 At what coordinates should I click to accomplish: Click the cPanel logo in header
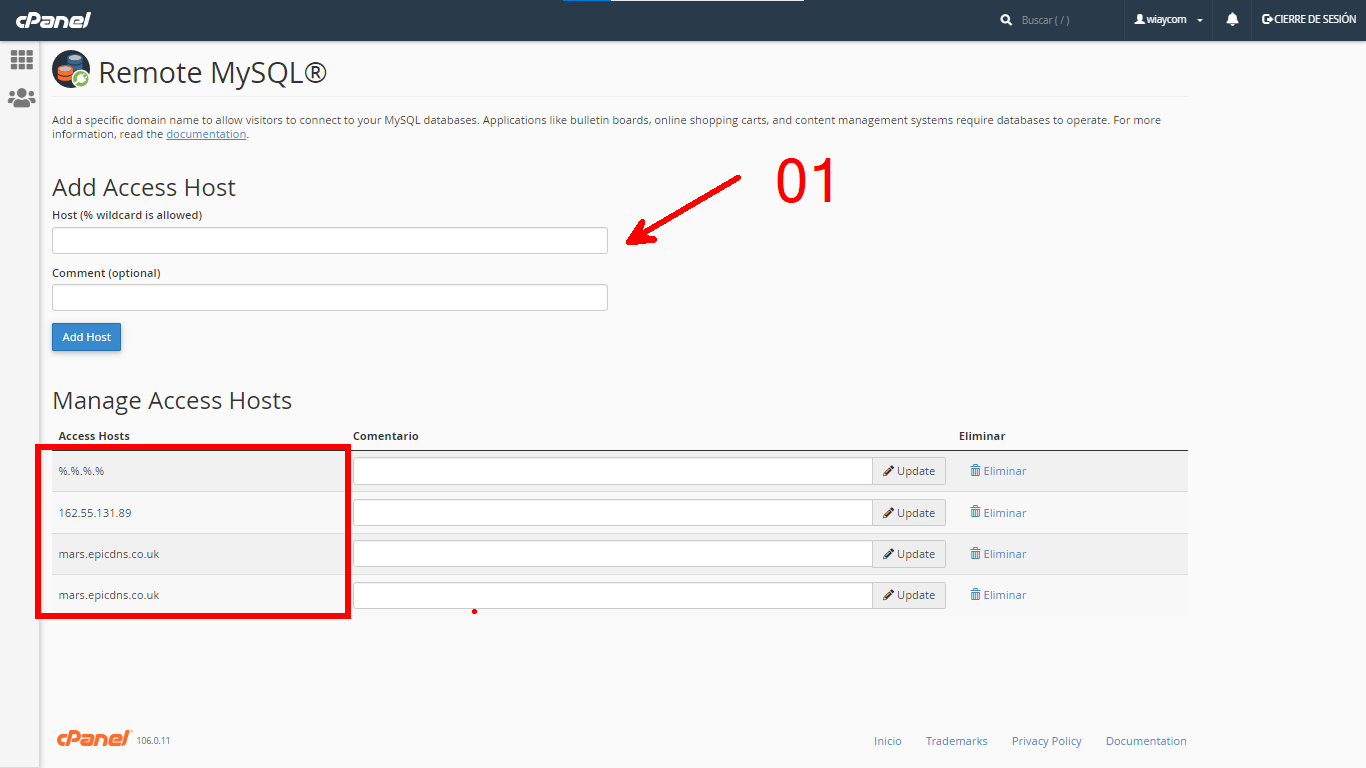(53, 19)
